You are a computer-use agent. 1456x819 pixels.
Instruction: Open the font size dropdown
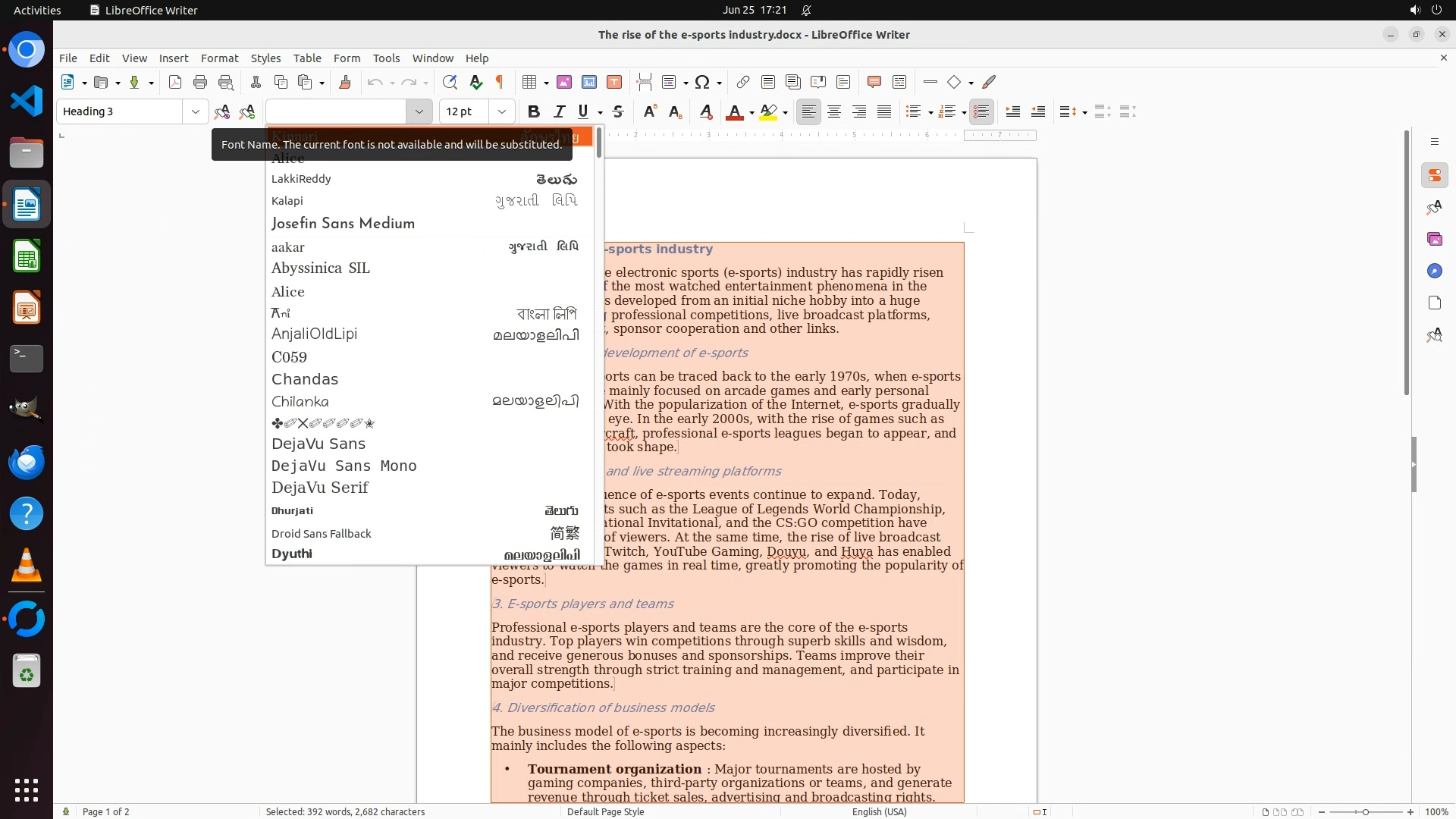[x=501, y=111]
